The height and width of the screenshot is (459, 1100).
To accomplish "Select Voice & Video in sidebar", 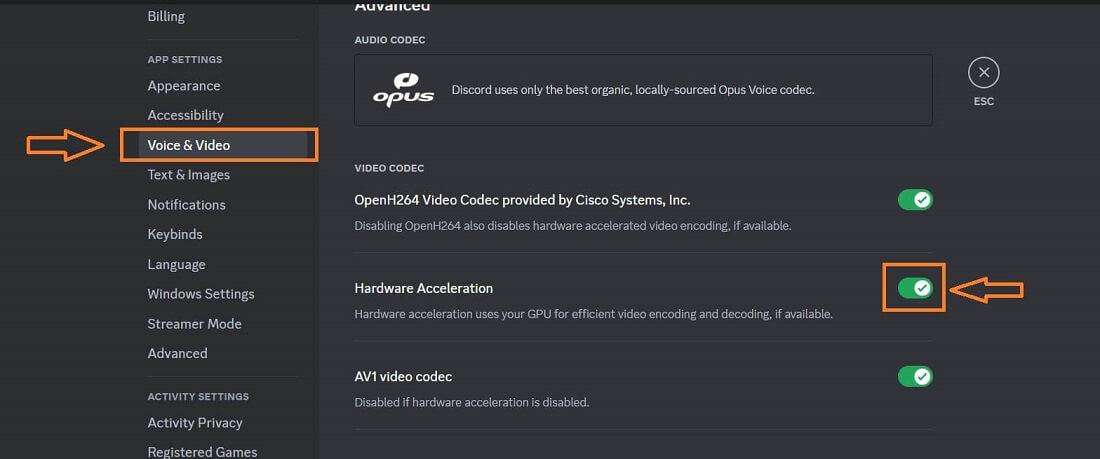I will 189,145.
